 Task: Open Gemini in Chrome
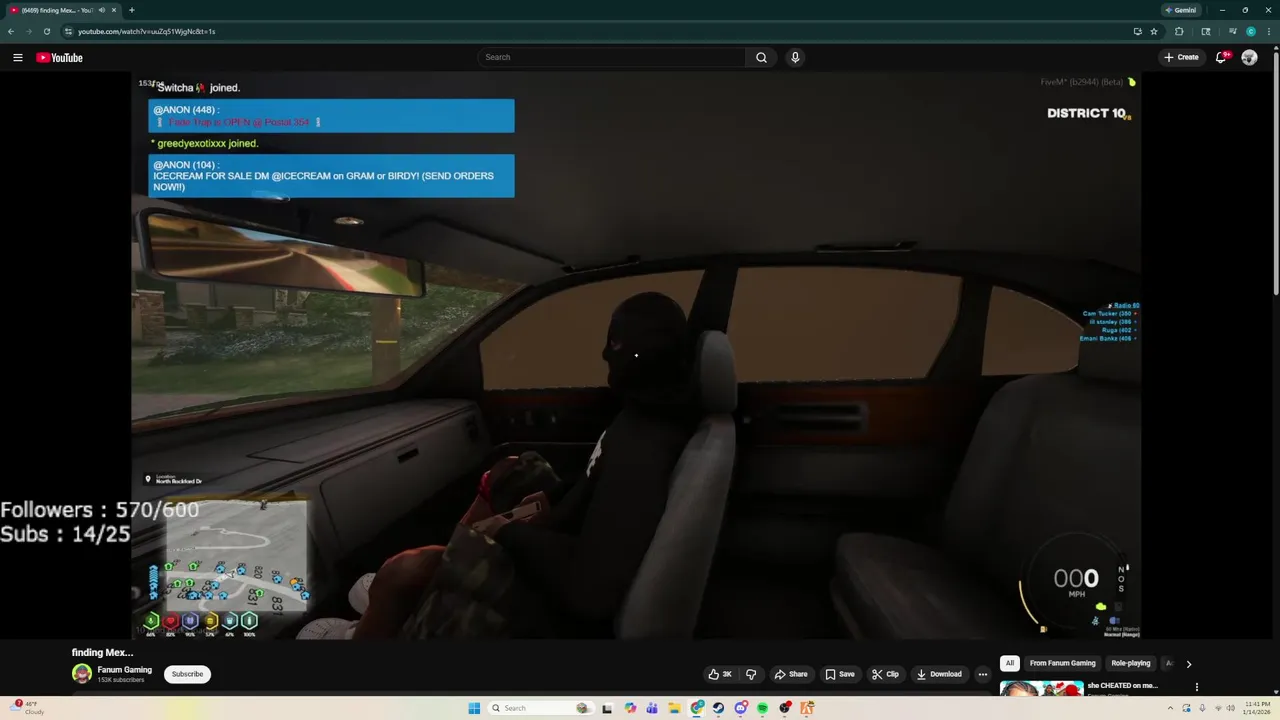1181,10
